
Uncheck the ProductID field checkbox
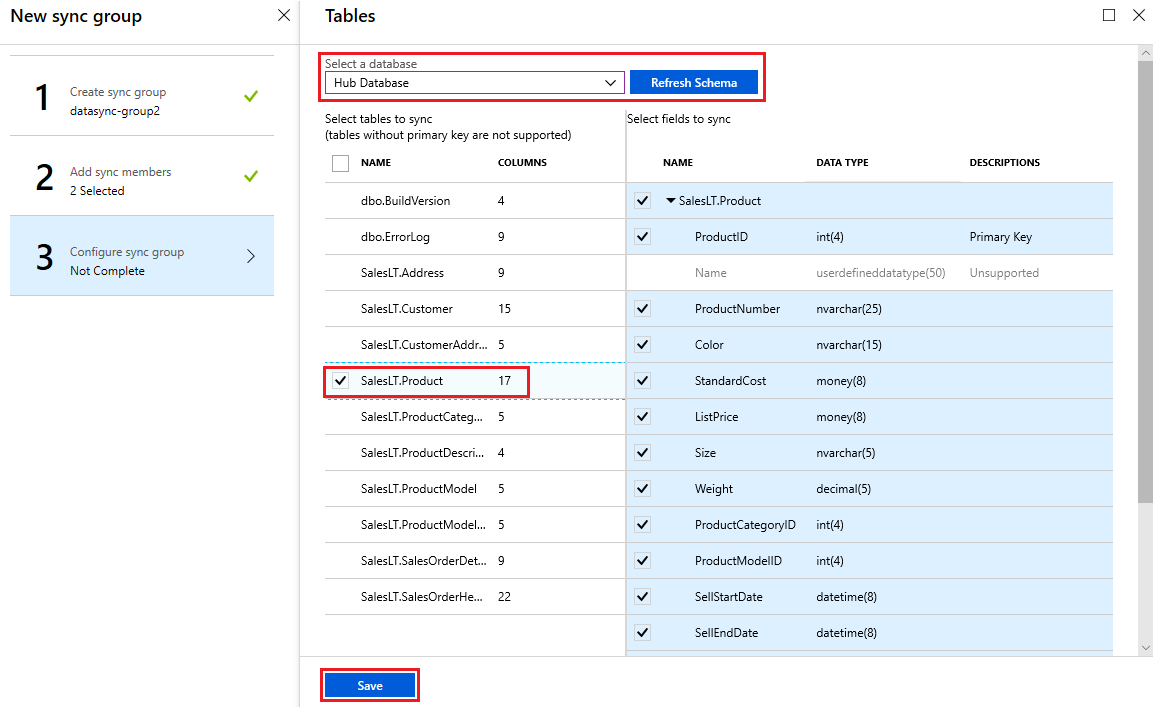642,237
